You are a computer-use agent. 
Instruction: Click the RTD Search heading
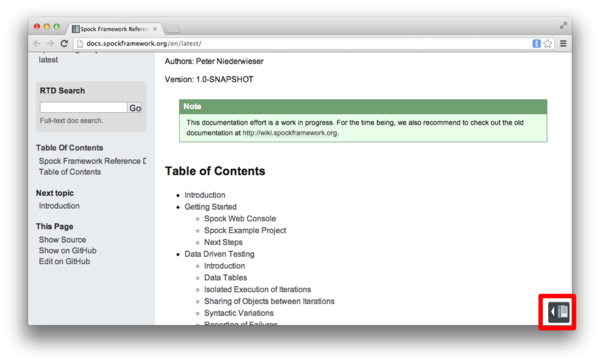tap(62, 91)
